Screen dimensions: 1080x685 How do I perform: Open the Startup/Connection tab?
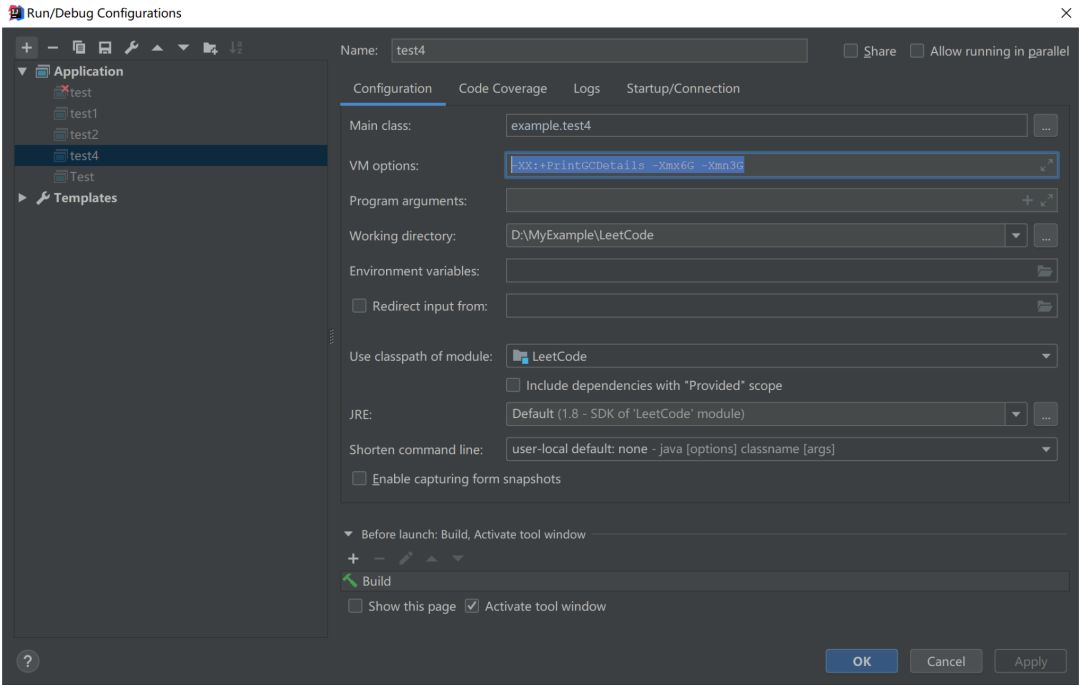(682, 88)
